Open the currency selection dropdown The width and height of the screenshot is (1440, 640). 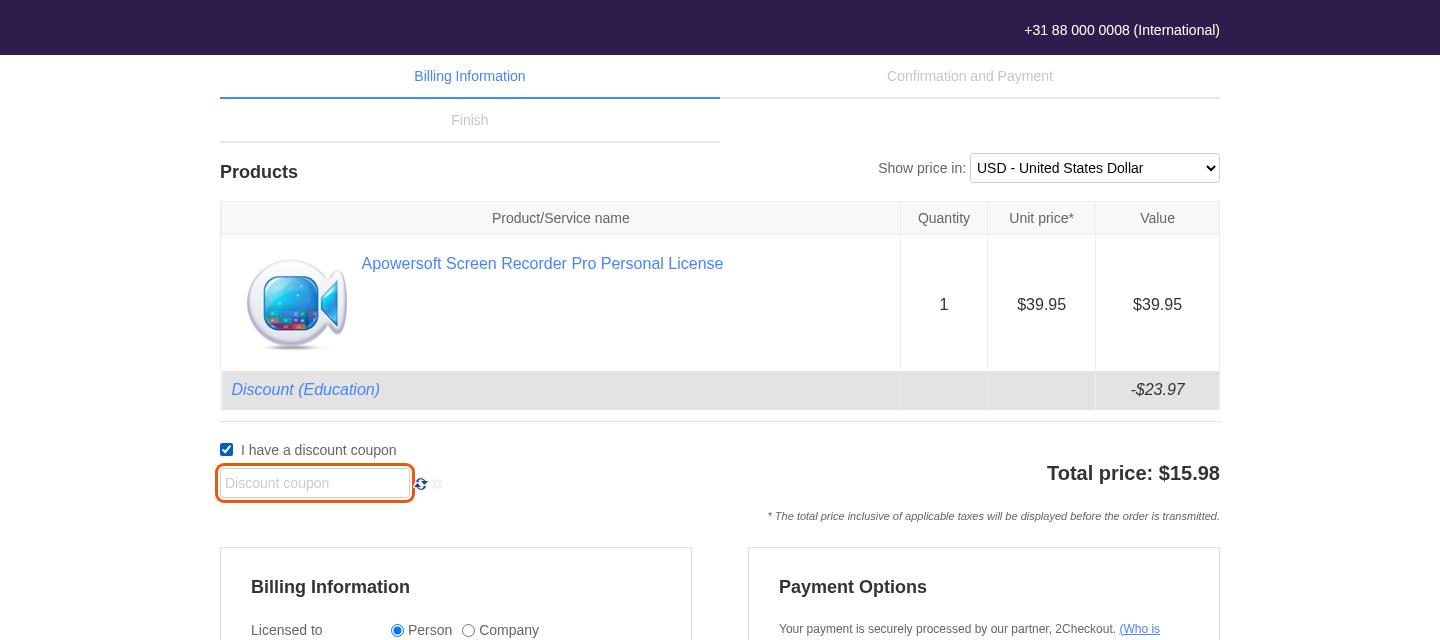point(1095,168)
